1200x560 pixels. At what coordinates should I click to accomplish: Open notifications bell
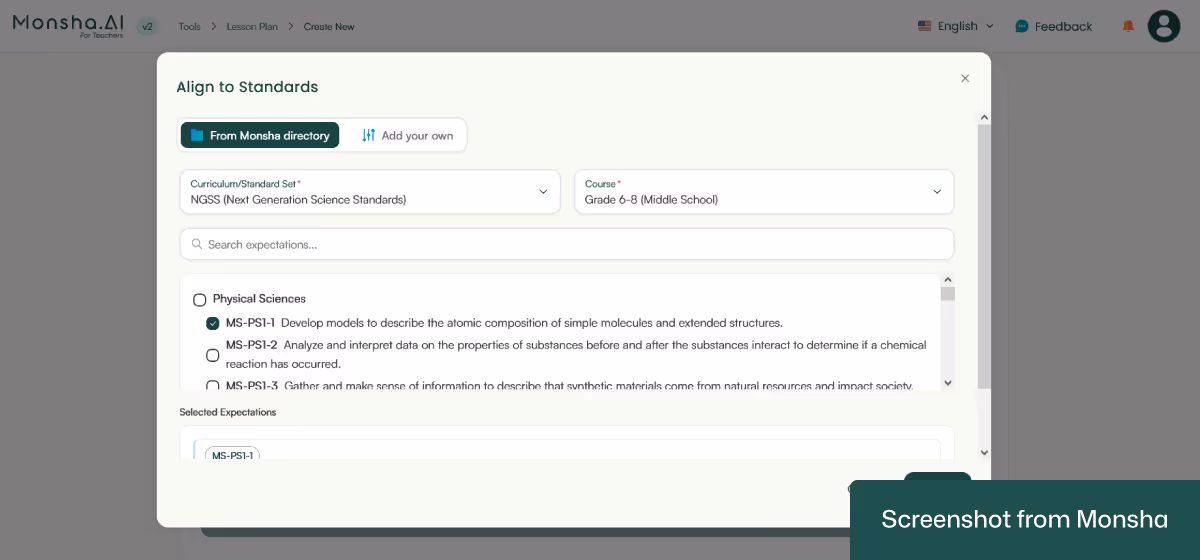pyautogui.click(x=1128, y=26)
